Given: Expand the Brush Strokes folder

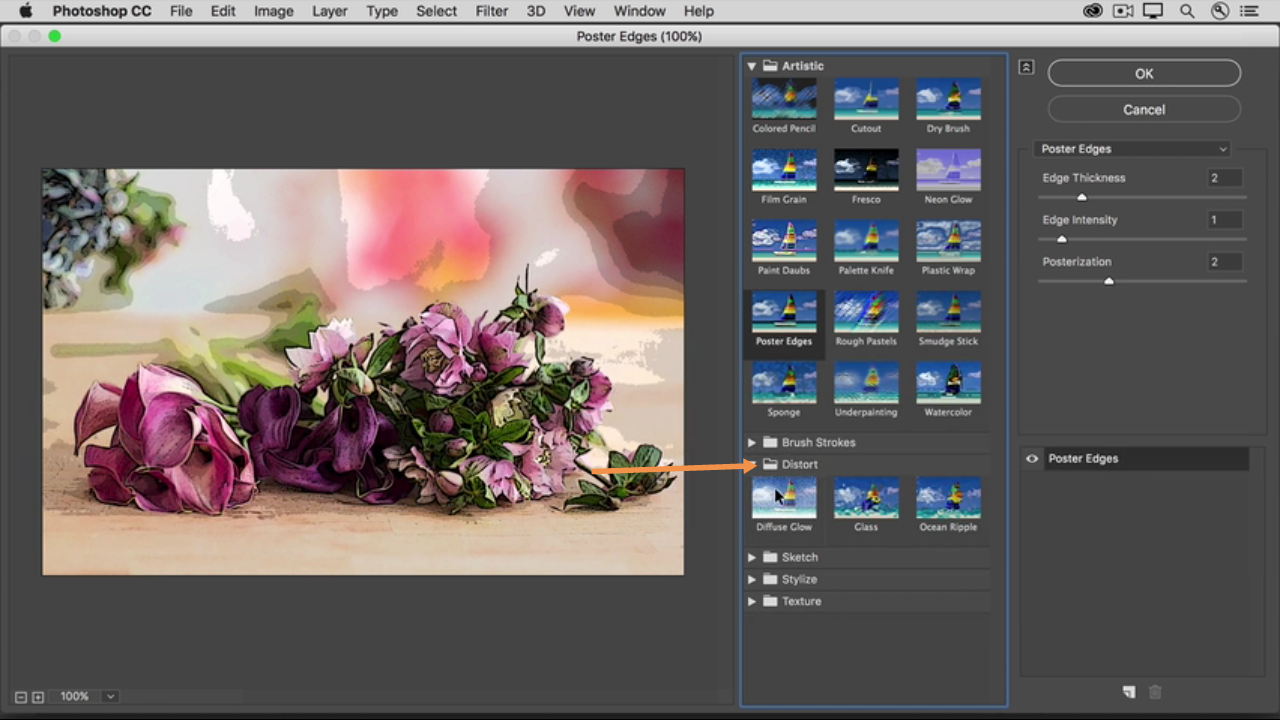Looking at the screenshot, I should [752, 442].
